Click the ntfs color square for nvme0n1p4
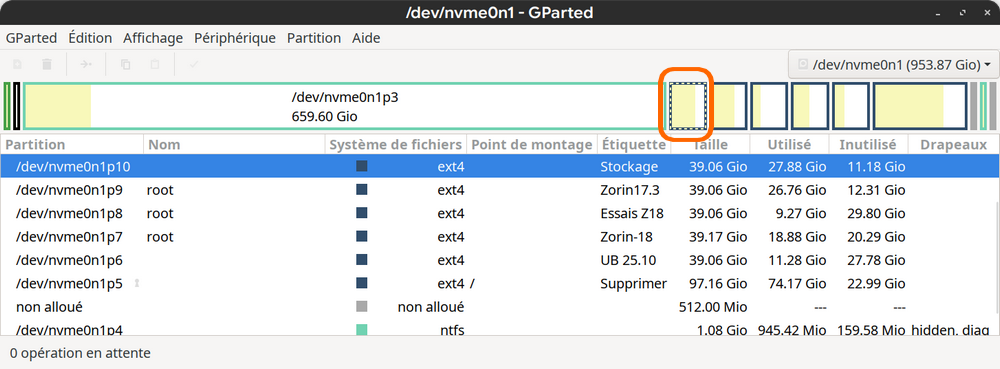 point(362,329)
